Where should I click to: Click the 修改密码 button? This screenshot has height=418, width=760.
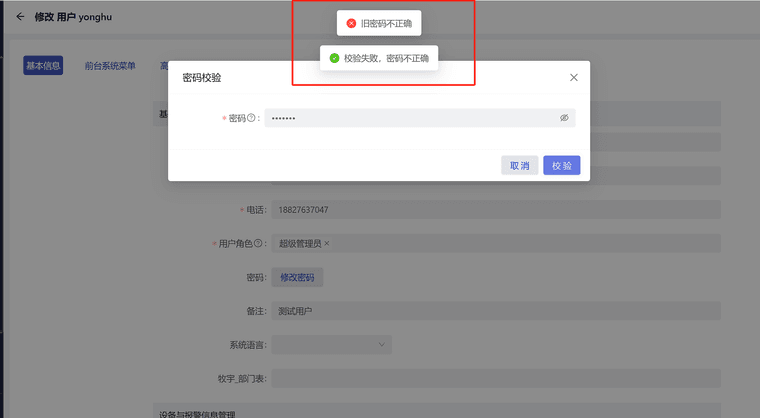point(297,277)
